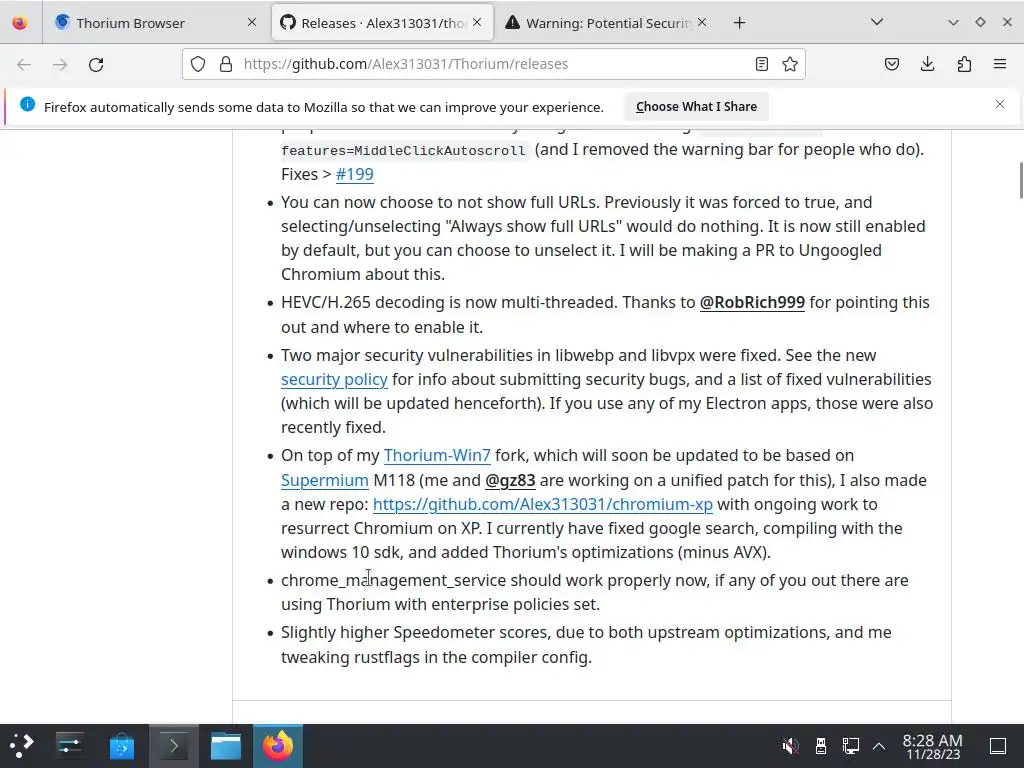The image size is (1024, 768).
Task: Open issue link #199
Action: pyautogui.click(x=355, y=174)
